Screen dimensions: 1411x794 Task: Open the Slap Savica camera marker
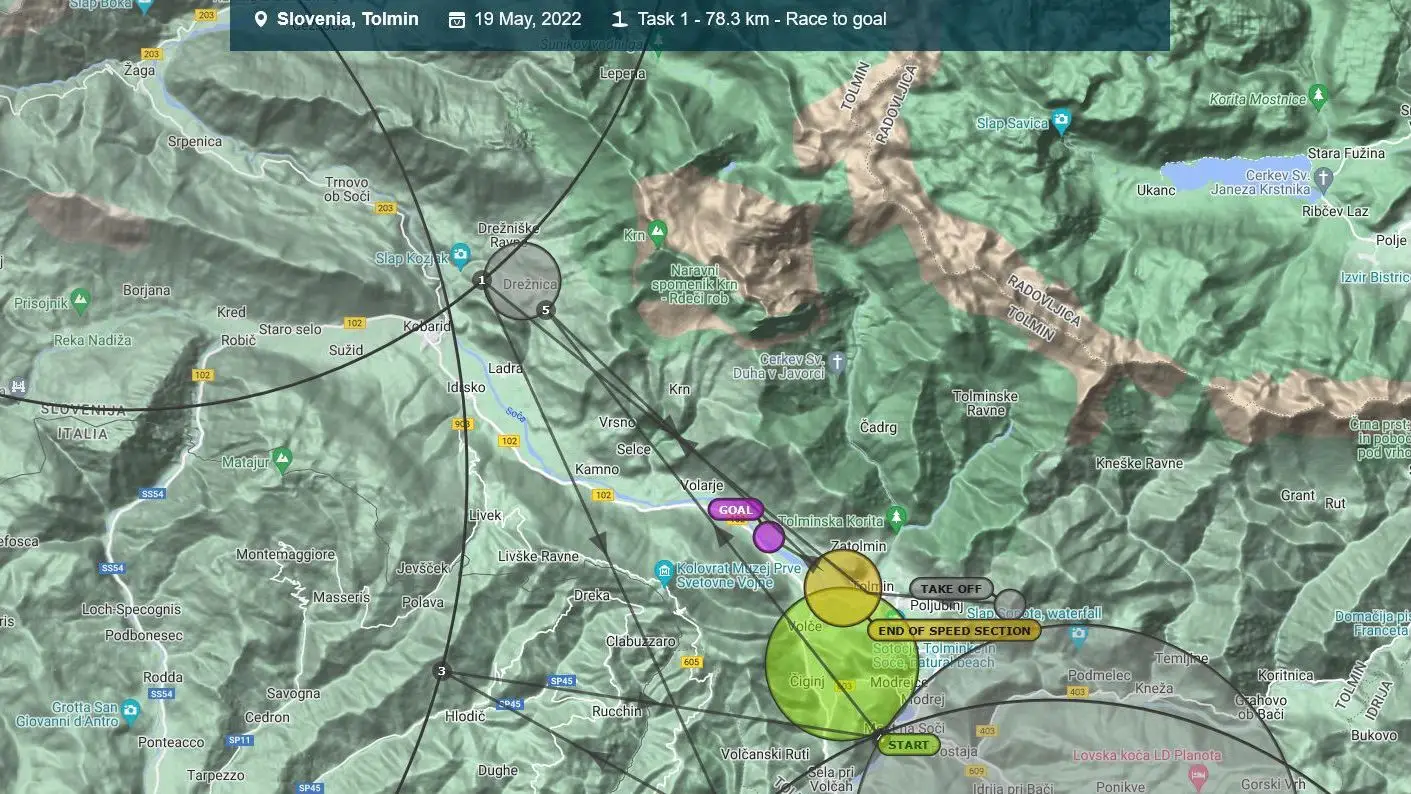1061,120
